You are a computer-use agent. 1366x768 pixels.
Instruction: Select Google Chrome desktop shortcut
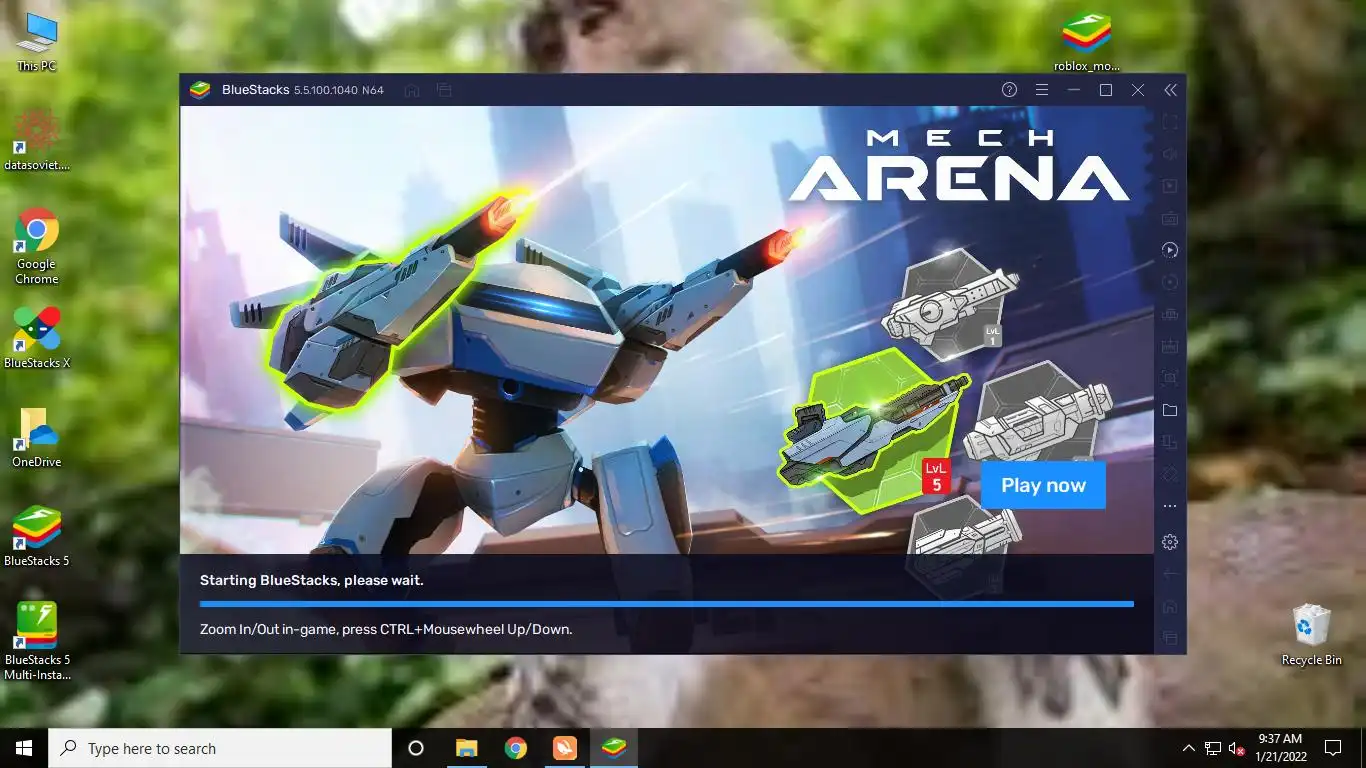coord(37,246)
